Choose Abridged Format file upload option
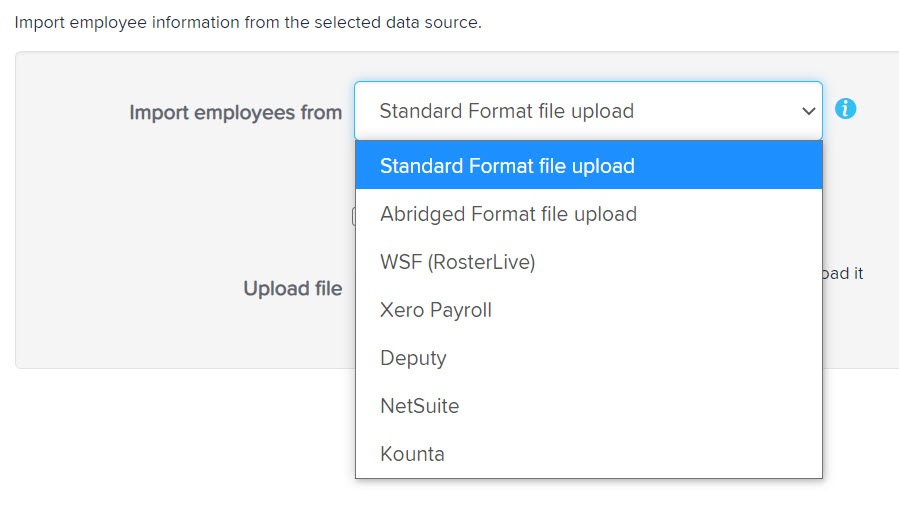This screenshot has height=509, width=899. 589,214
